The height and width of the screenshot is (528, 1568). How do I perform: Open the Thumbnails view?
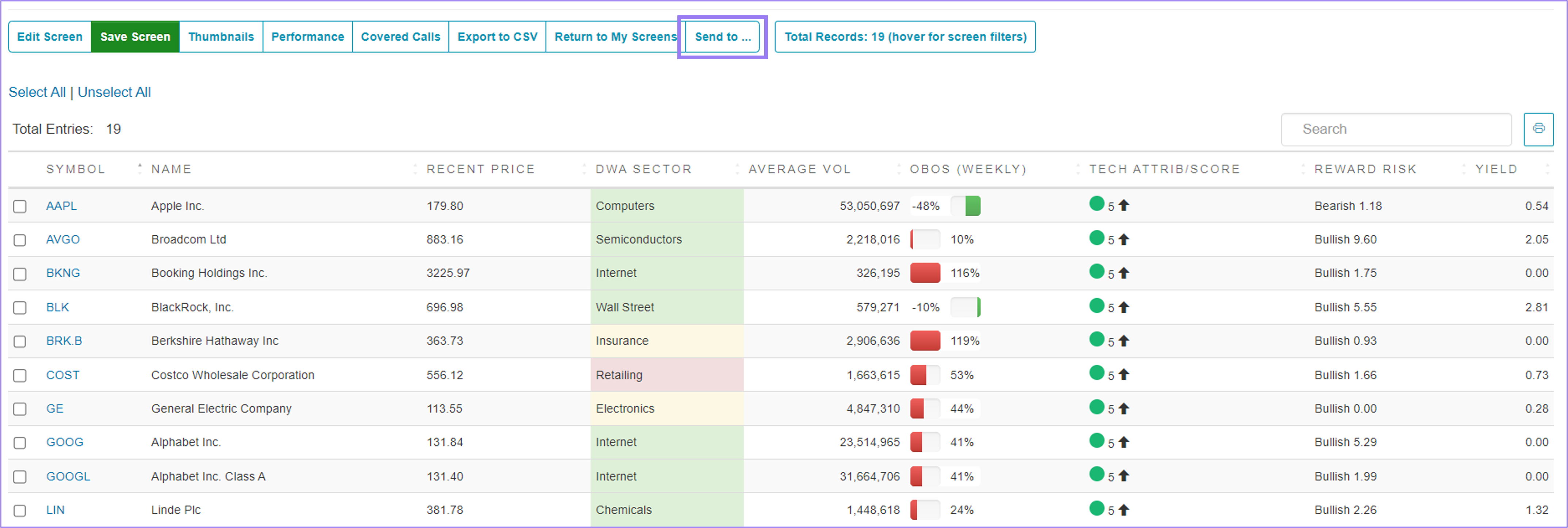click(221, 37)
